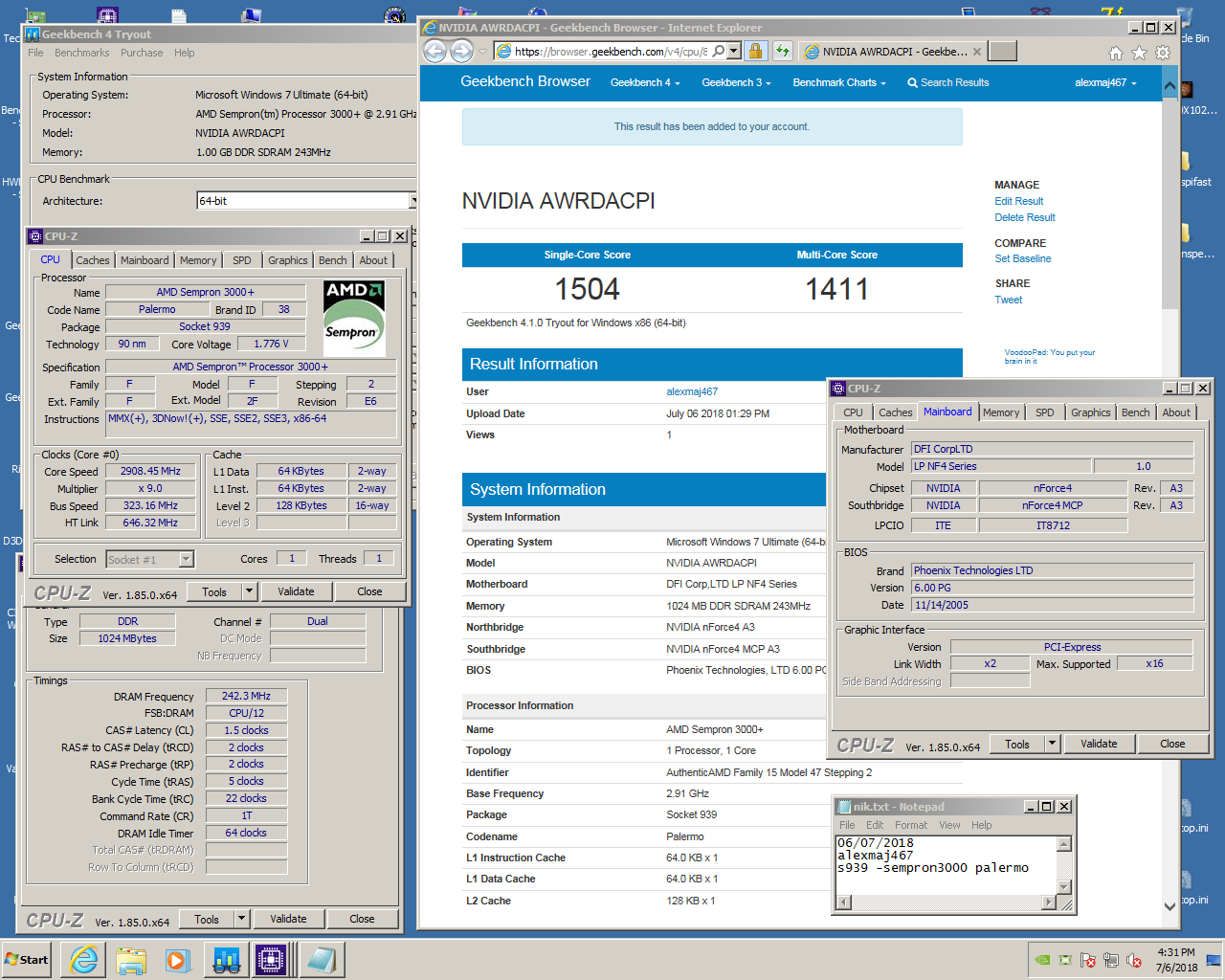This screenshot has width=1225, height=980.
Task: Open the IE Tools gear icon
Action: pos(1163,53)
